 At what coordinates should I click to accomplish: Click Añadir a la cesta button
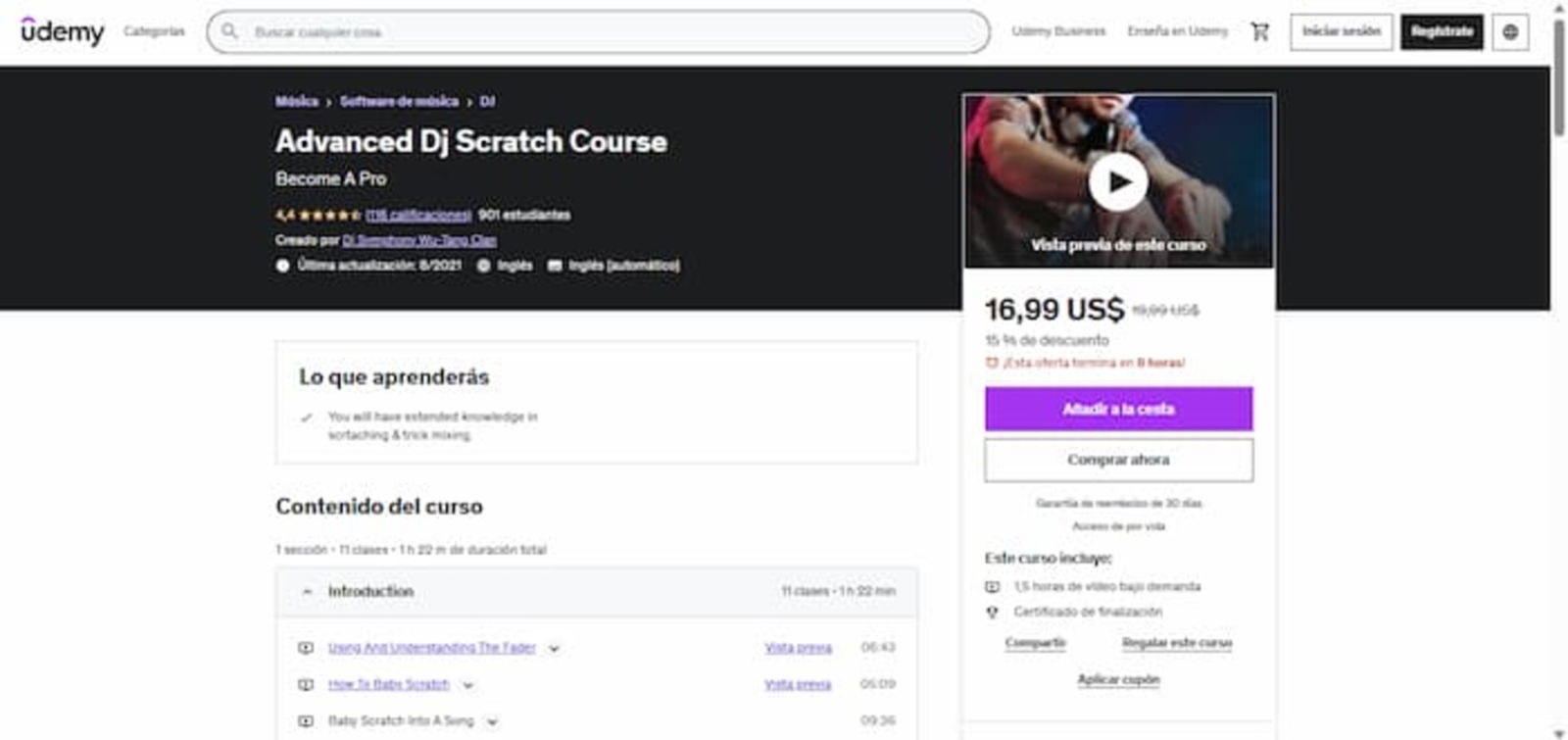pyautogui.click(x=1118, y=409)
